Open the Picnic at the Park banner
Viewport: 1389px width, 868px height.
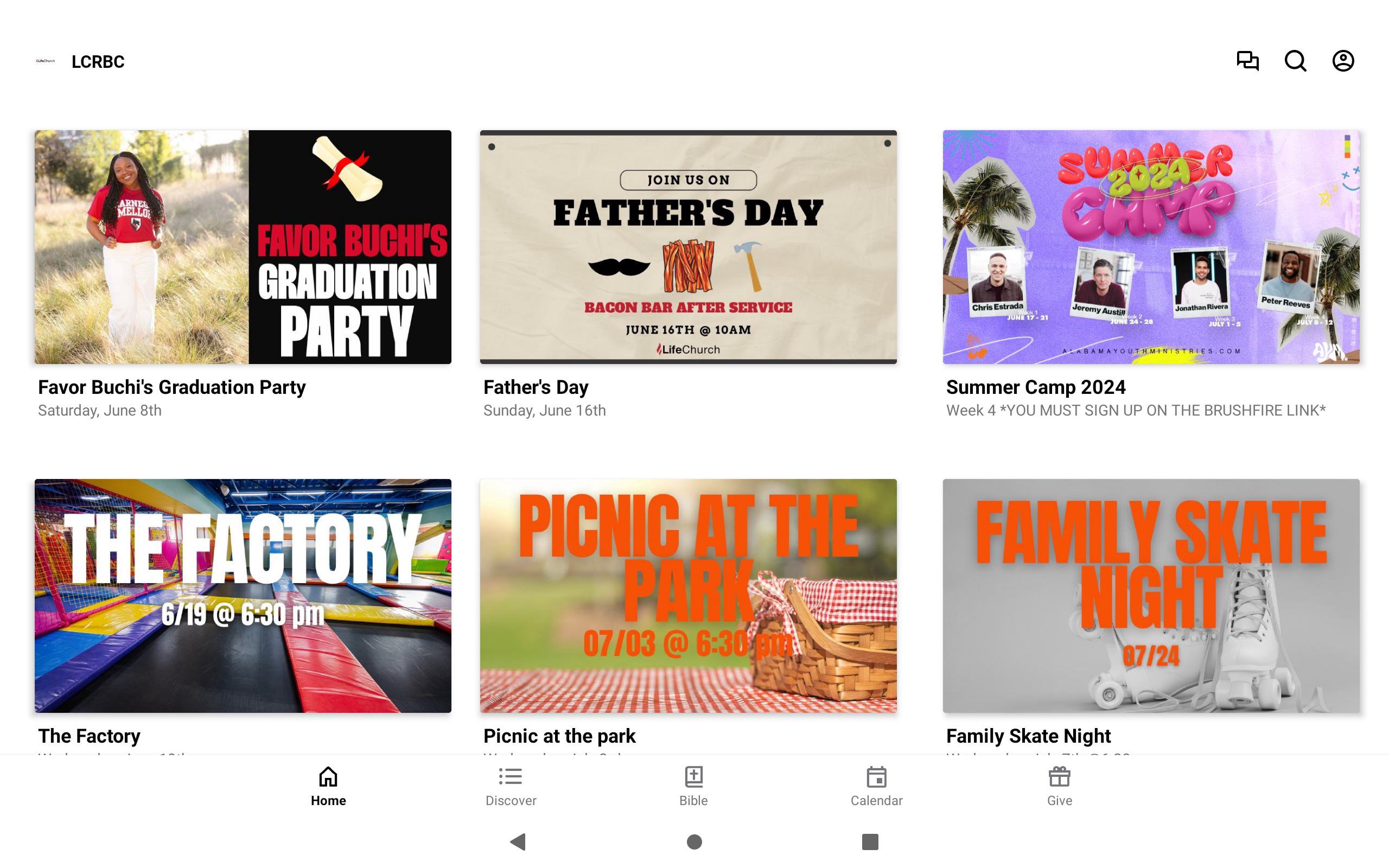688,596
